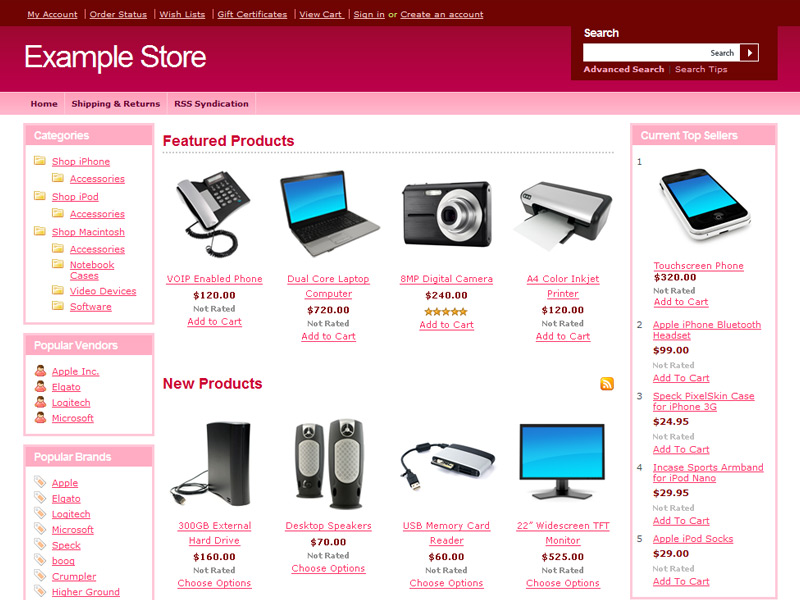Click the View Cart link in header
The width and height of the screenshot is (800, 600).
coord(320,14)
